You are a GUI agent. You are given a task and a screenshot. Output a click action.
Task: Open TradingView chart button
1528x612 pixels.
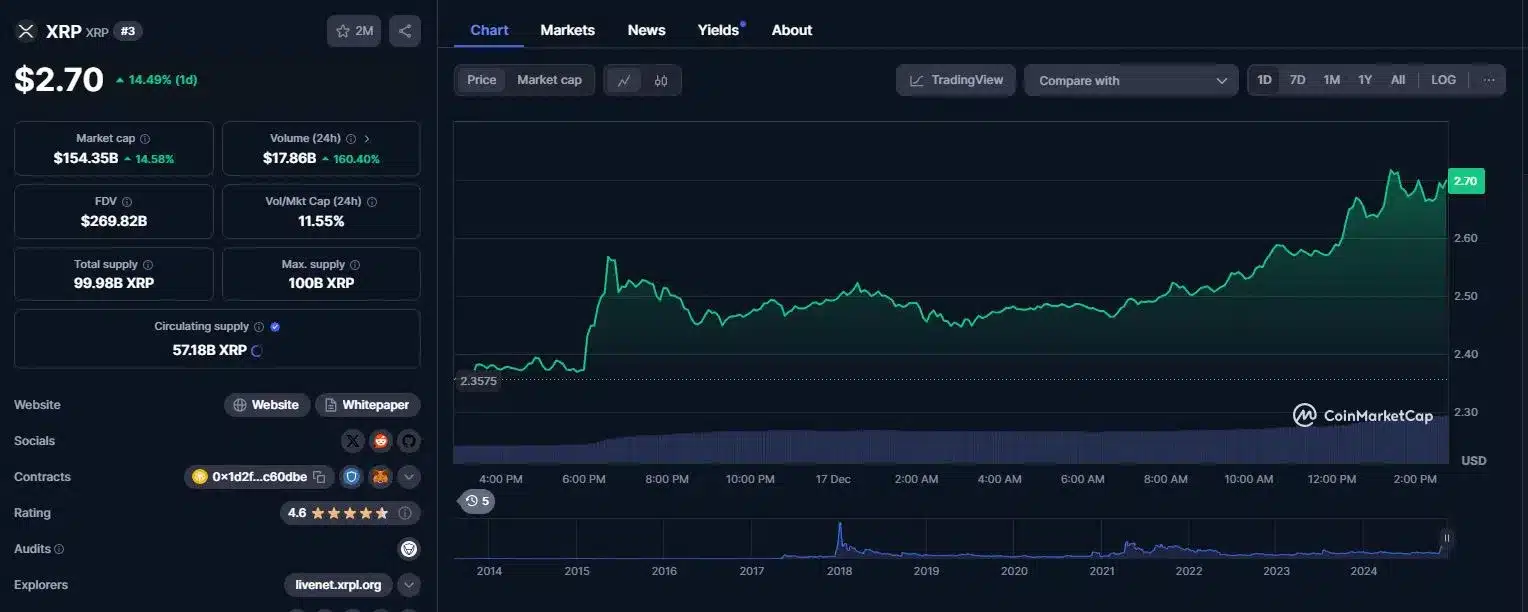tap(956, 80)
